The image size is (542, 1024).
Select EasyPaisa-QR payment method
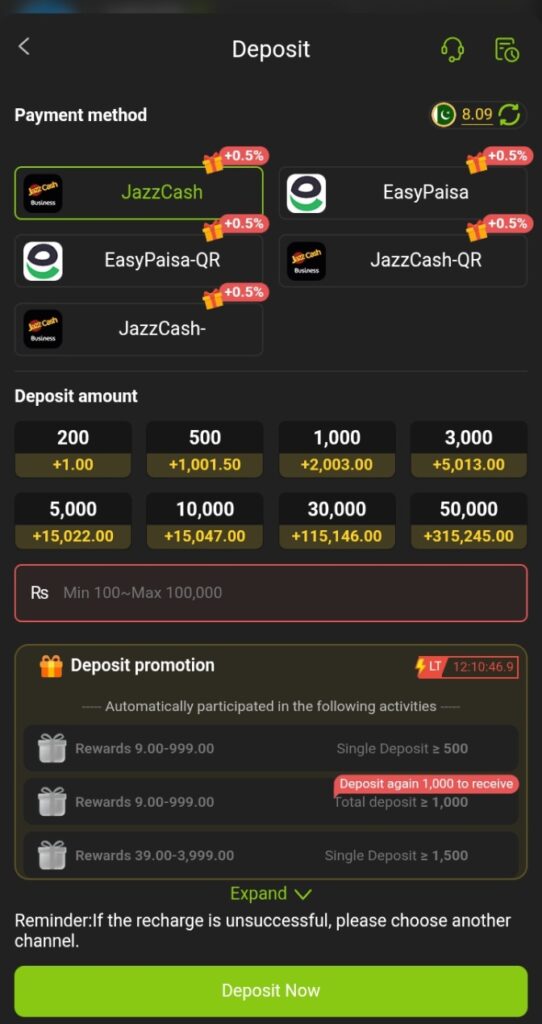(x=139, y=261)
